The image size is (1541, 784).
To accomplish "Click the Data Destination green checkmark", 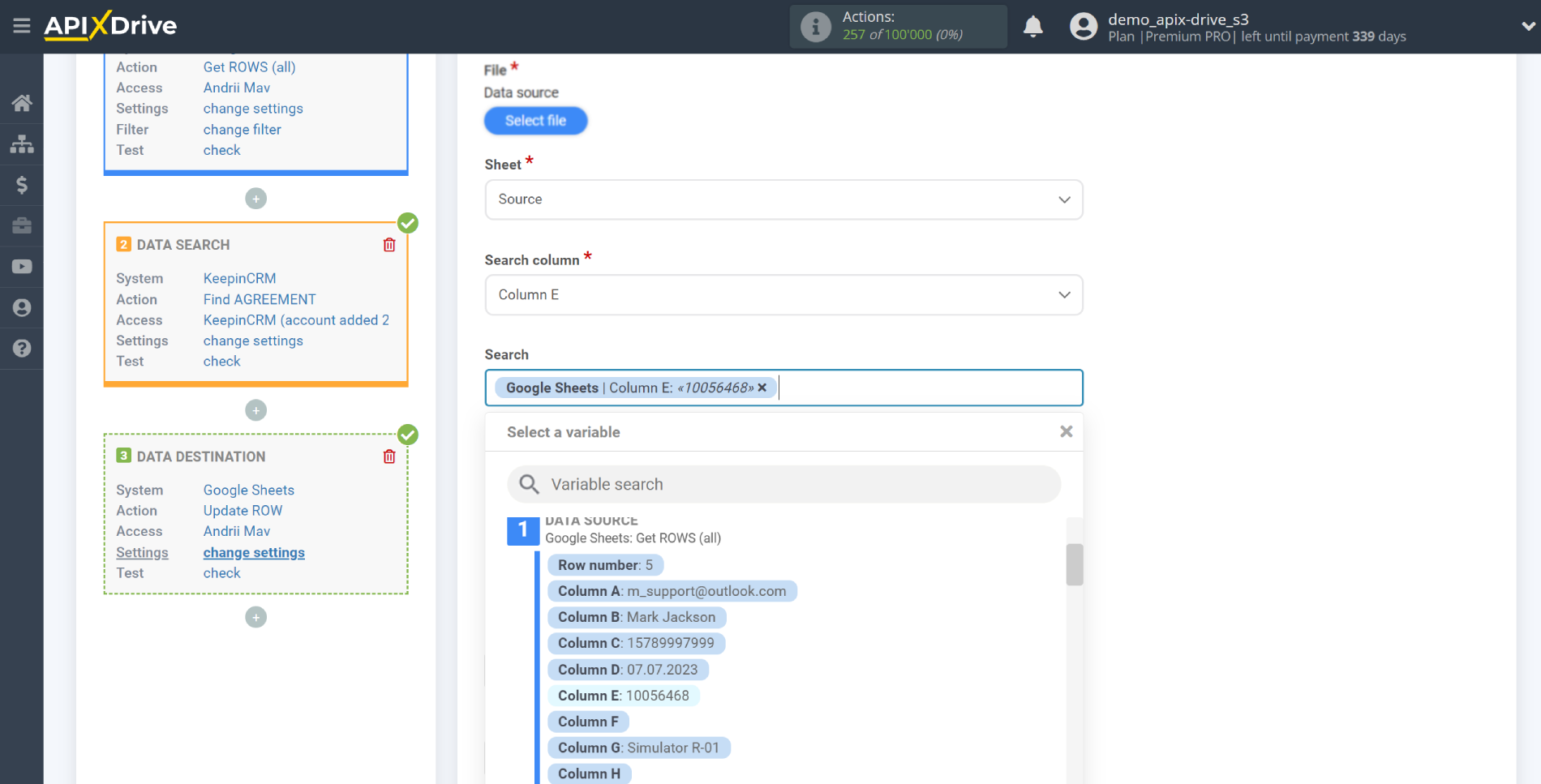I will pos(408,435).
